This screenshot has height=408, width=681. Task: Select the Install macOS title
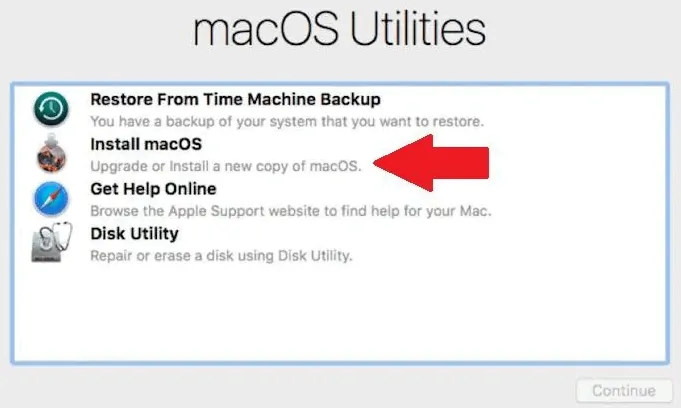(x=145, y=144)
